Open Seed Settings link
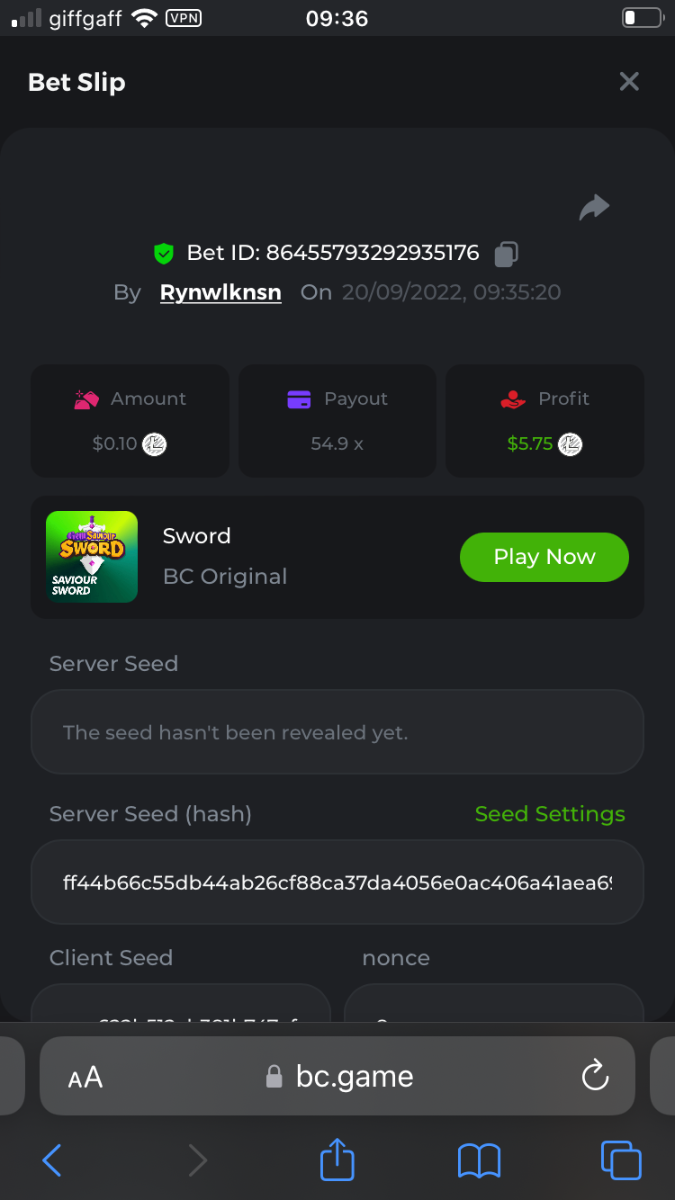 [x=549, y=814]
